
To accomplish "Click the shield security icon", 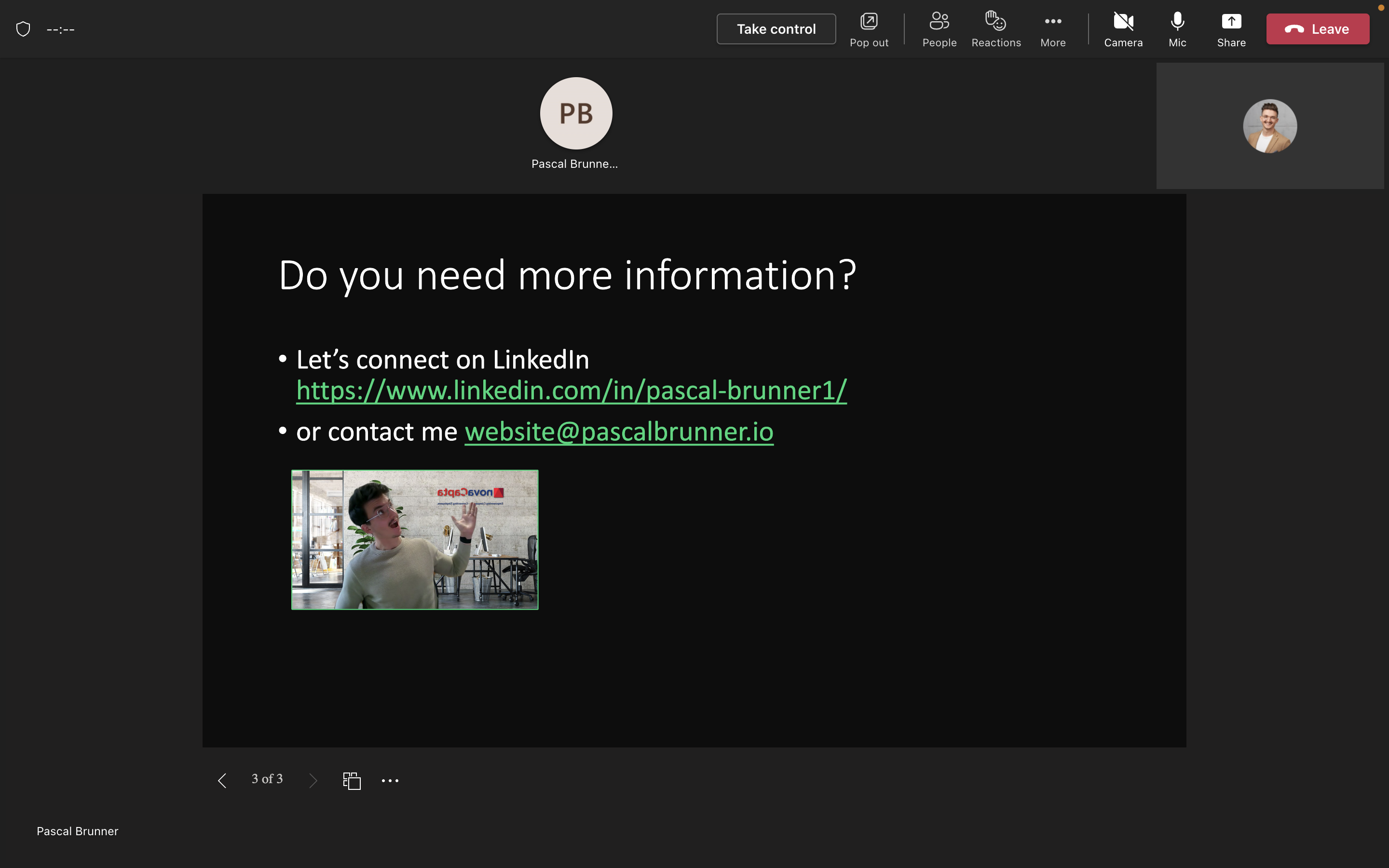I will pos(23,29).
